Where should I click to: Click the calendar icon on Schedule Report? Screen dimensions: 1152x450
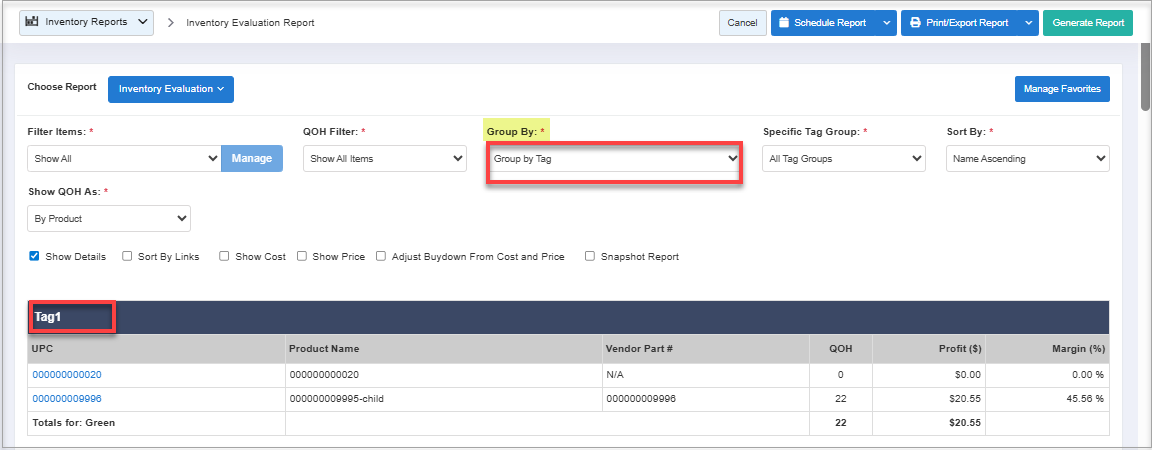(784, 23)
